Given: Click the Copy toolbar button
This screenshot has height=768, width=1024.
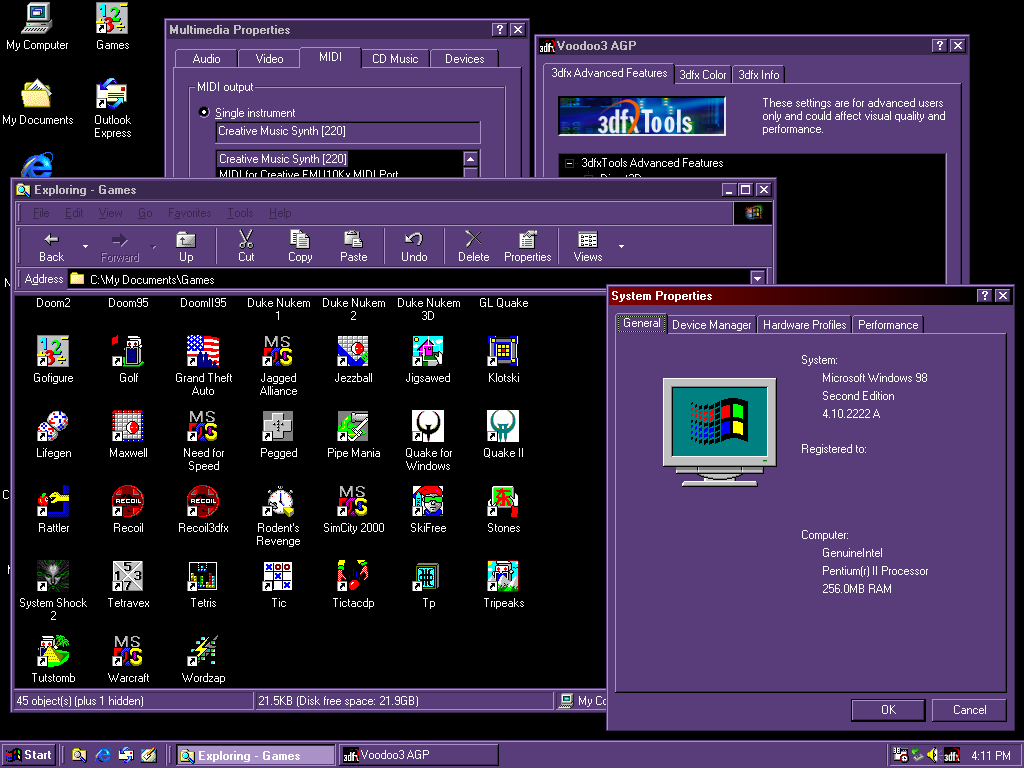Looking at the screenshot, I should [x=300, y=246].
